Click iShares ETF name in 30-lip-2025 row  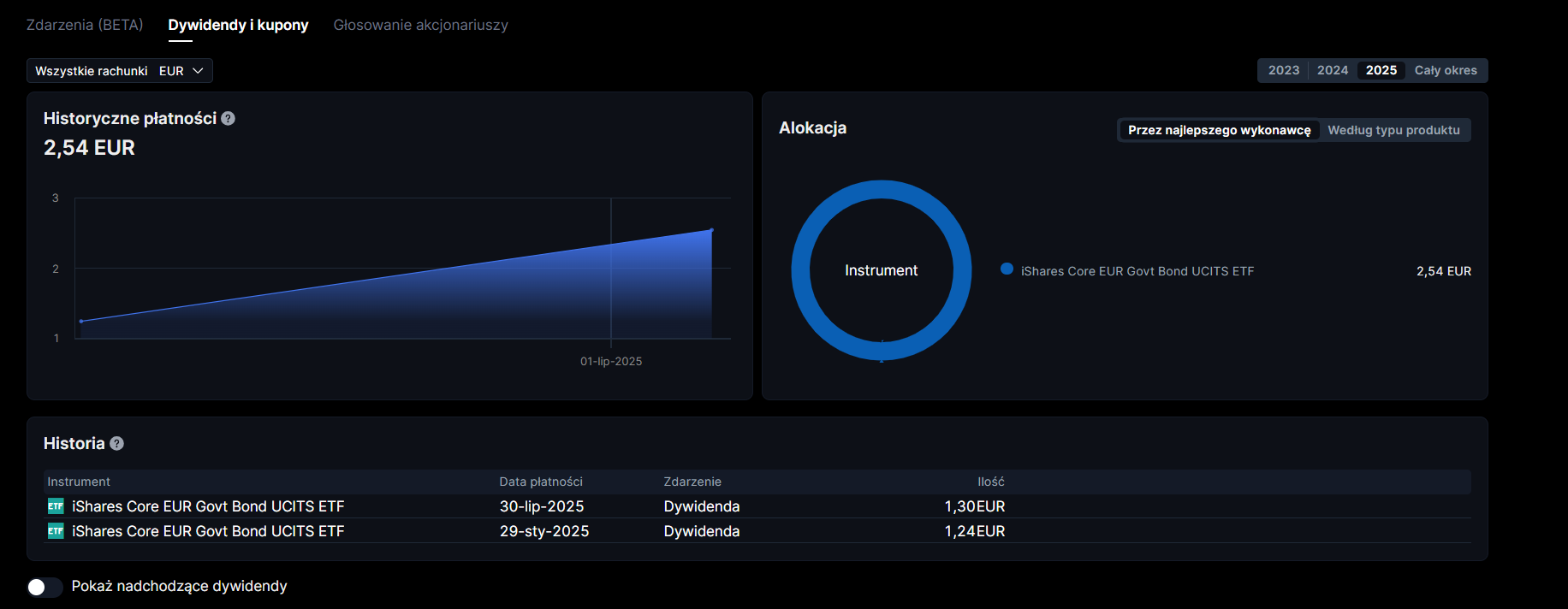click(x=208, y=506)
